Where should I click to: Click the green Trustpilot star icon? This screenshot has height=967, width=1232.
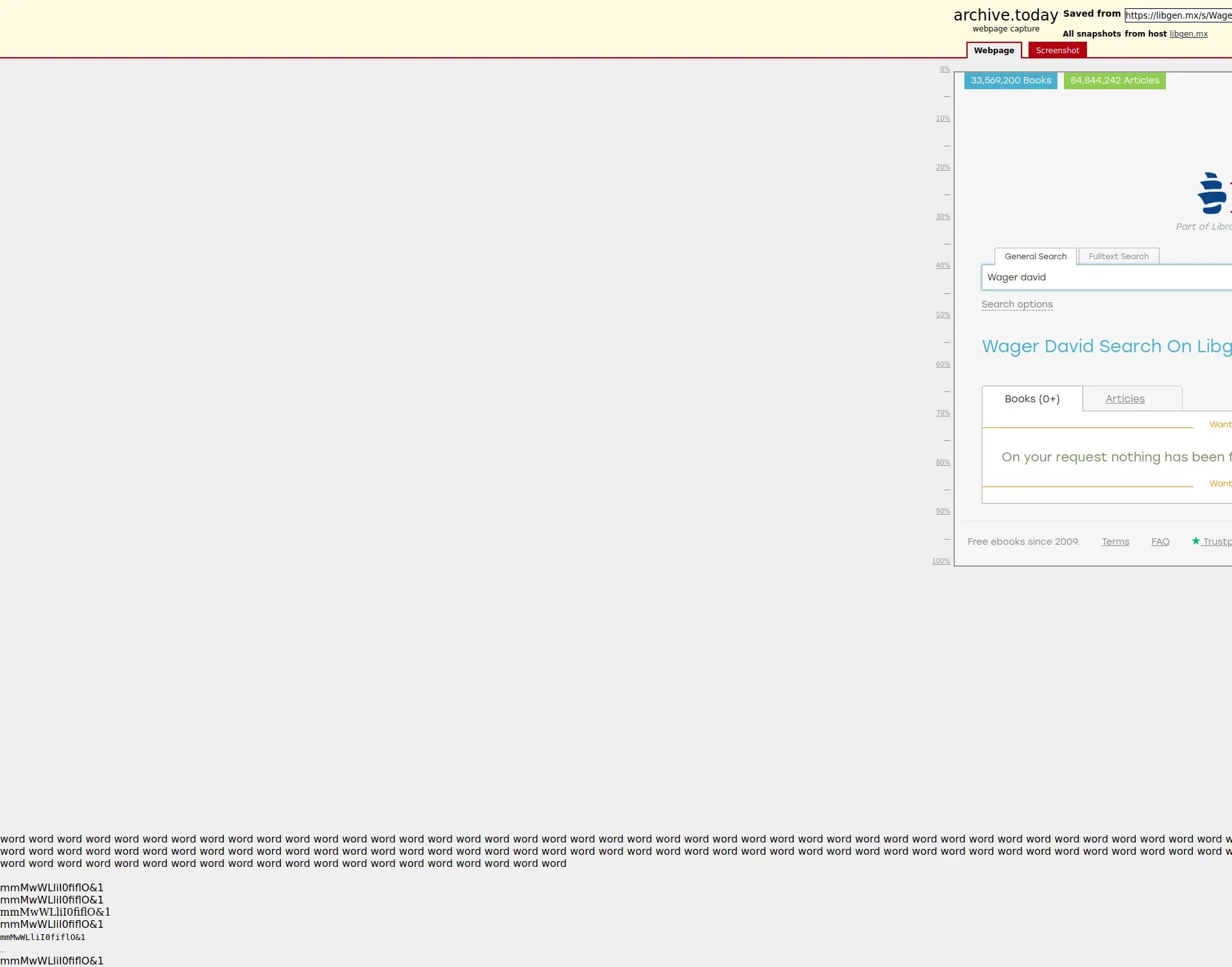1195,541
